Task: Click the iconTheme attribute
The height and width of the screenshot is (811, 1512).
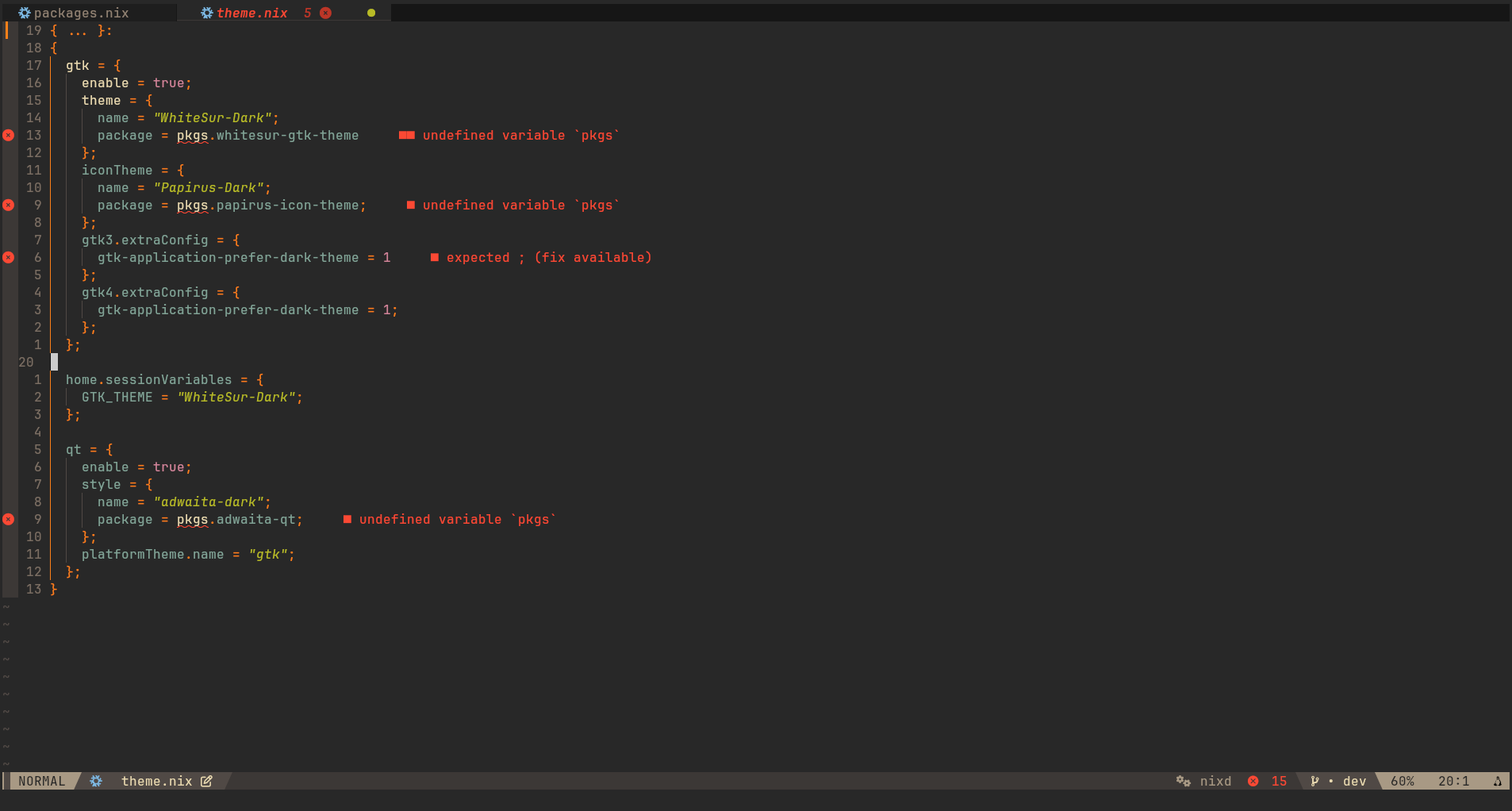Action: click(x=117, y=170)
